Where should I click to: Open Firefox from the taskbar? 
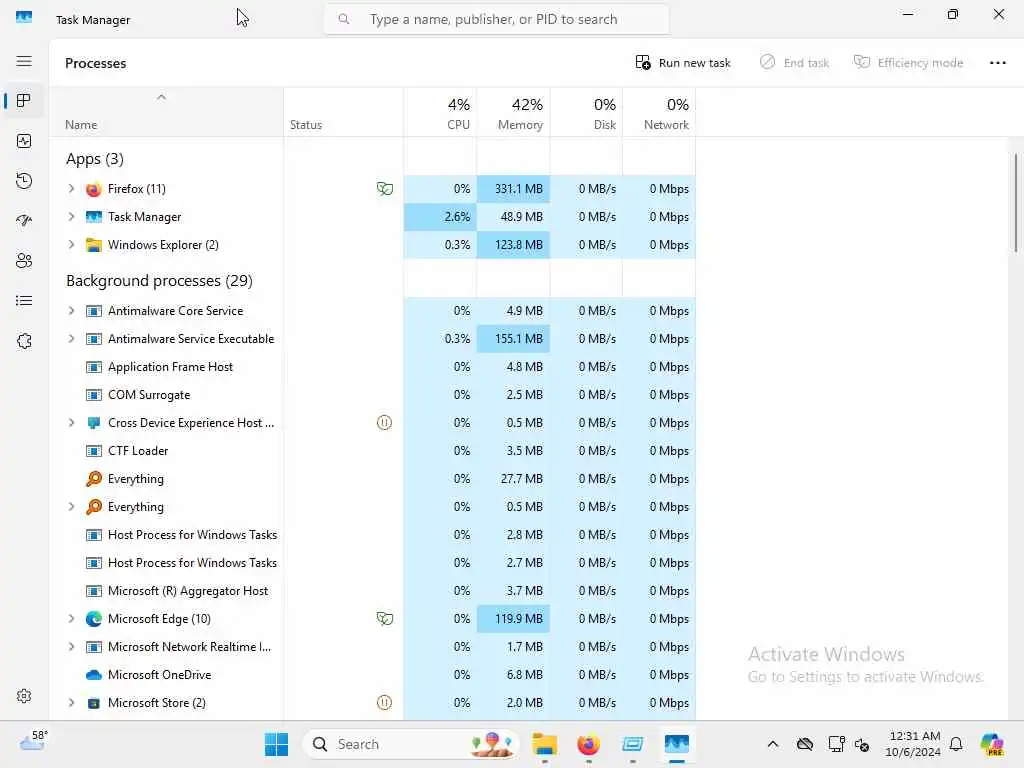tap(588, 744)
